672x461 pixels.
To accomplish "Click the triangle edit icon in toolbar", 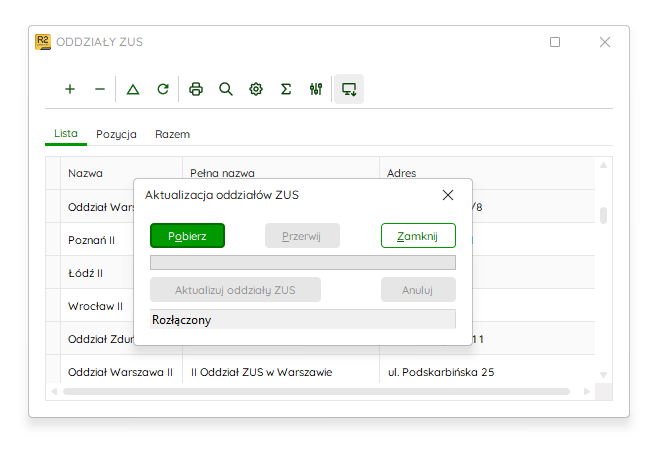I will (x=133, y=89).
